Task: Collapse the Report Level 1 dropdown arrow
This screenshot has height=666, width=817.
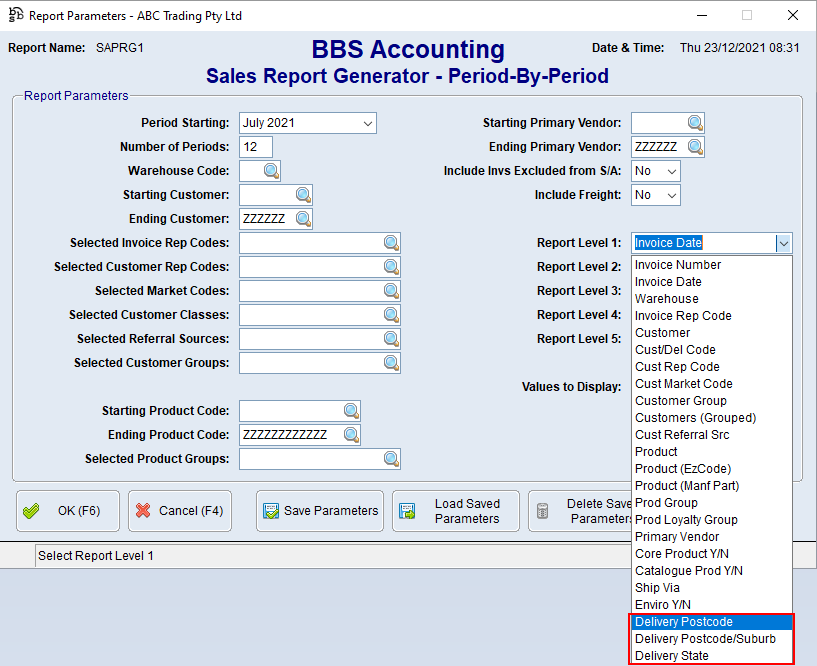Action: coord(783,243)
